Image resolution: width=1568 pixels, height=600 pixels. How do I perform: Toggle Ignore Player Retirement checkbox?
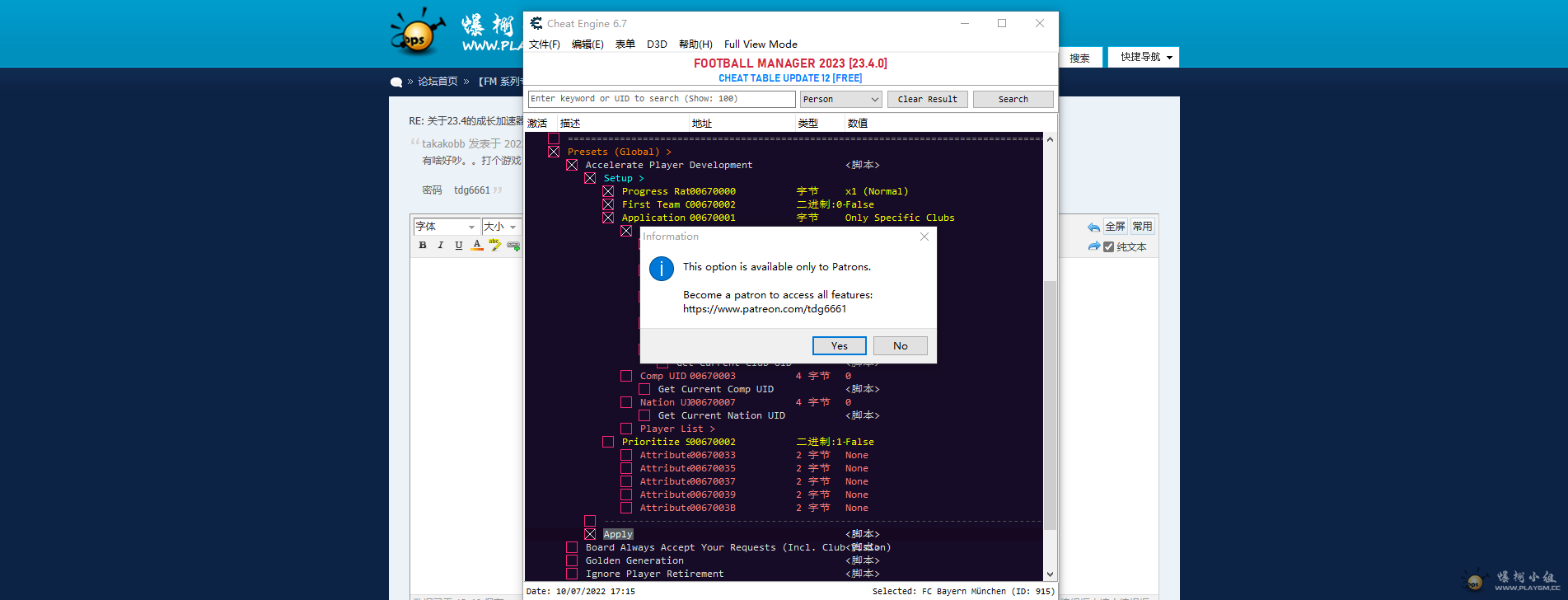tap(572, 574)
